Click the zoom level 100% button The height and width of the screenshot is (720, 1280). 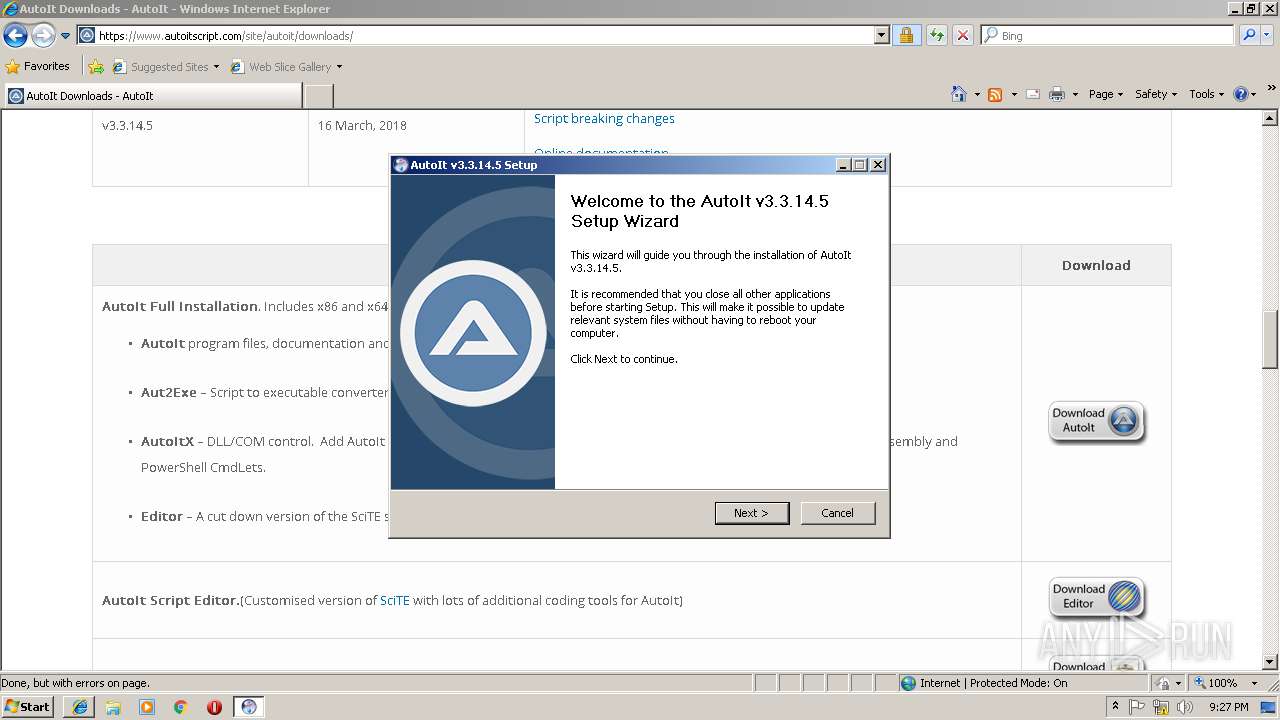click(1214, 683)
